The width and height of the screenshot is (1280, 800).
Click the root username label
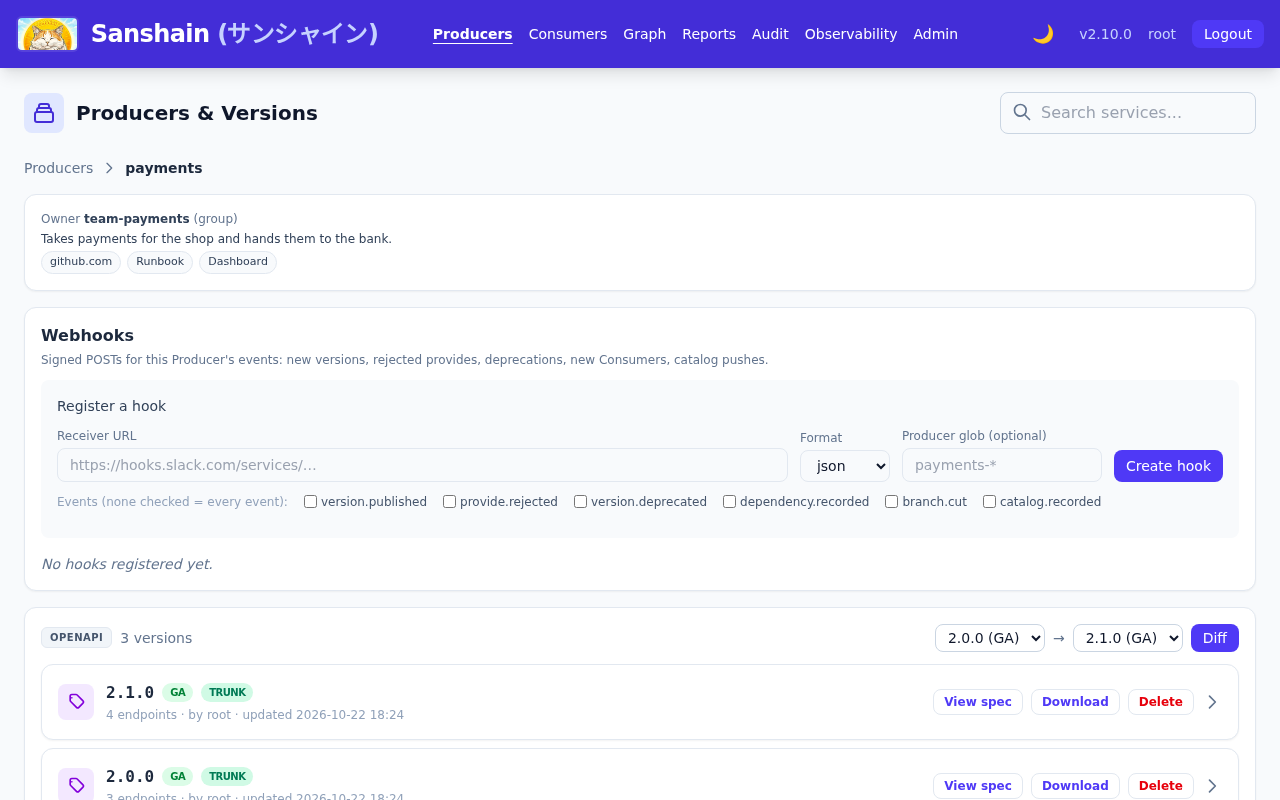click(1162, 34)
